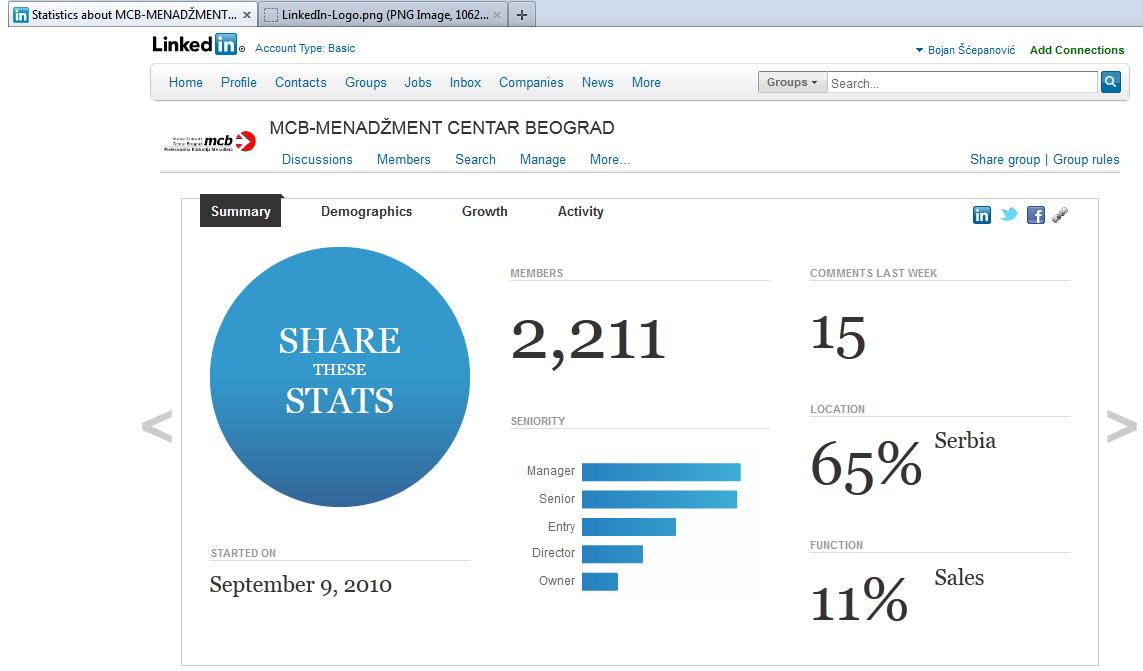The image size is (1143, 671).
Task: Go to Home in navigation bar
Action: (x=186, y=82)
